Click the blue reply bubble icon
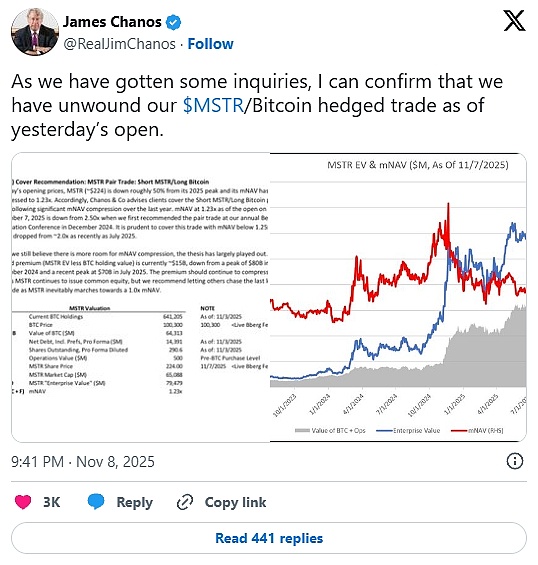 96,502
